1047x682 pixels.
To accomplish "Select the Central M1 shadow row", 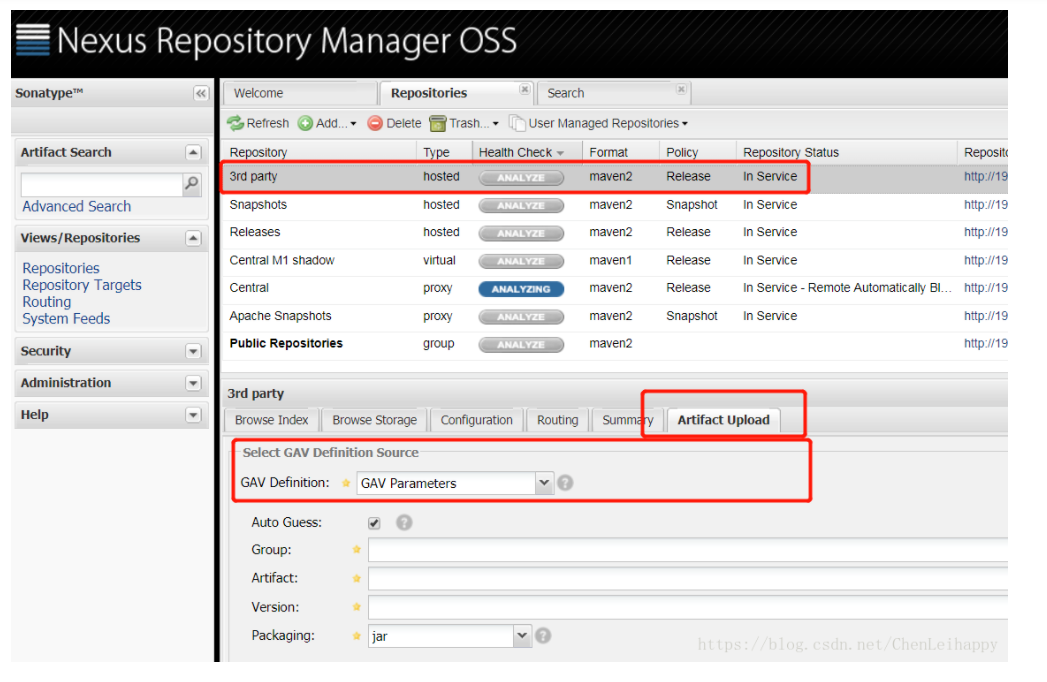I will click(614, 261).
